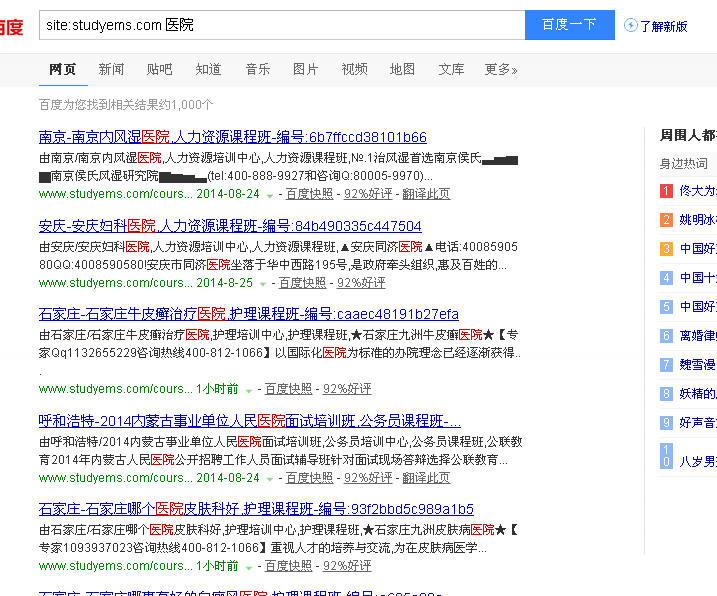Screen dimensions: 717x596
Task: Open hot word 5 中国好
Action: (698, 306)
